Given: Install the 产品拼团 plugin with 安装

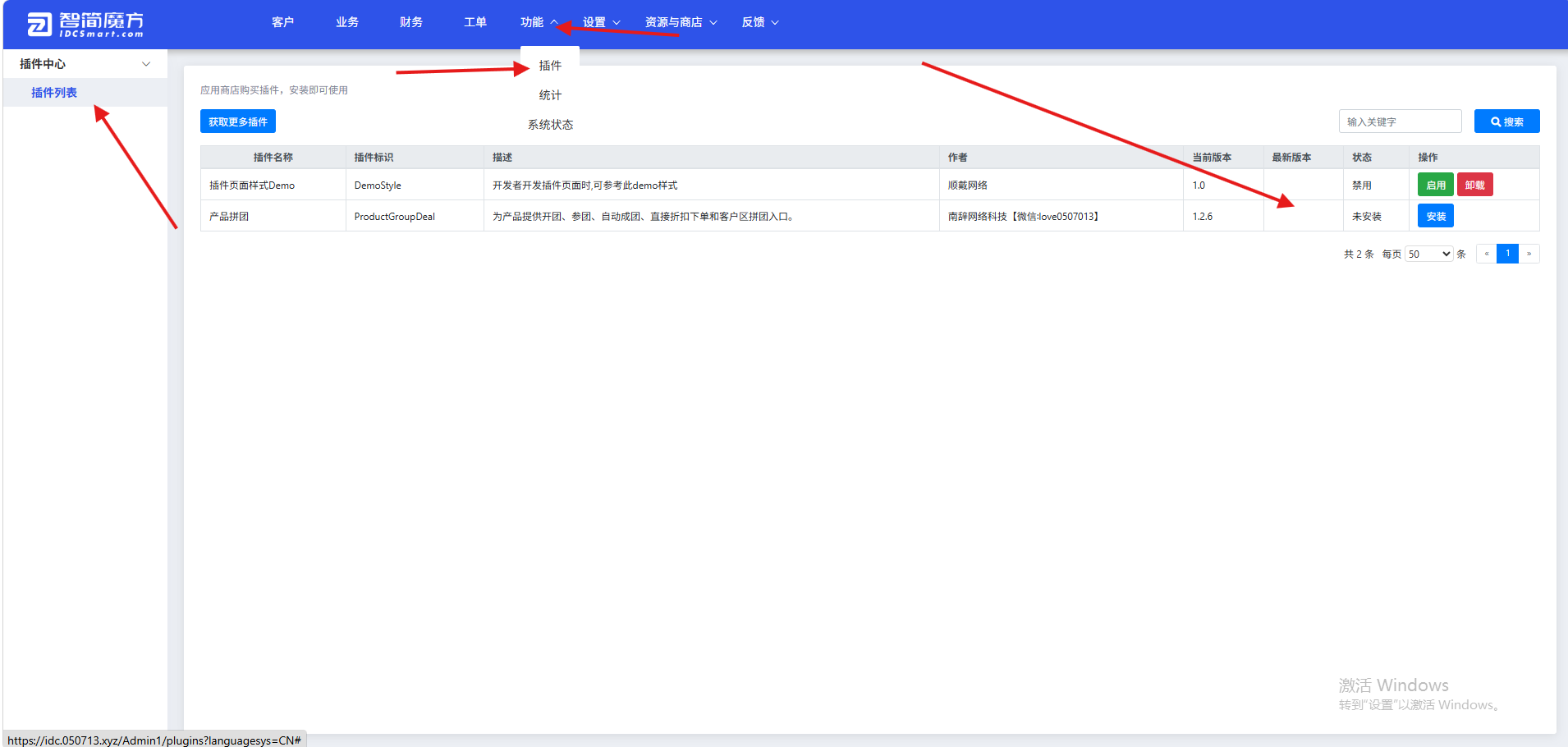Looking at the screenshot, I should point(1435,216).
